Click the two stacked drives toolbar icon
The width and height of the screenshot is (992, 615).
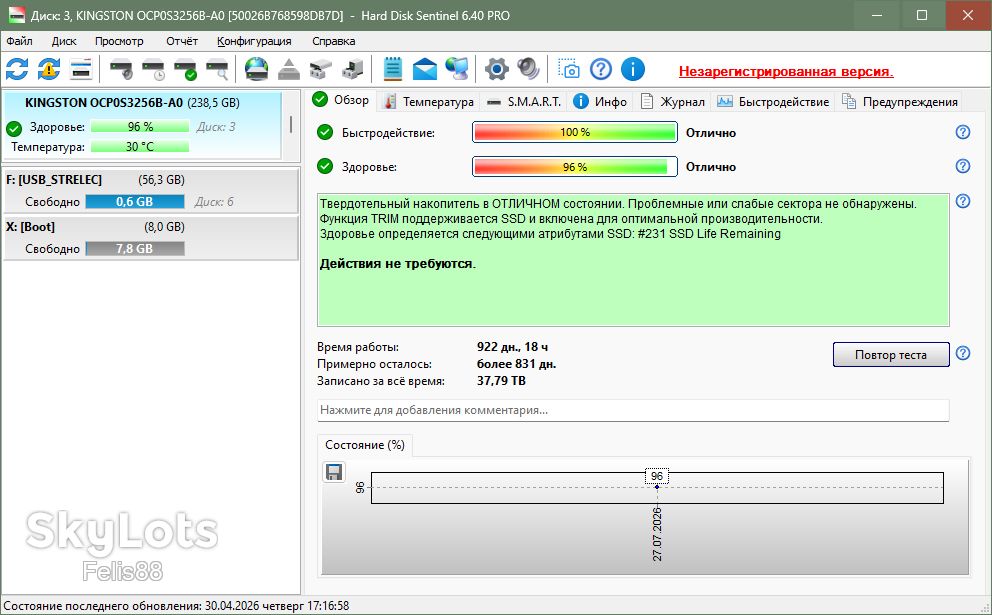[x=321, y=68]
